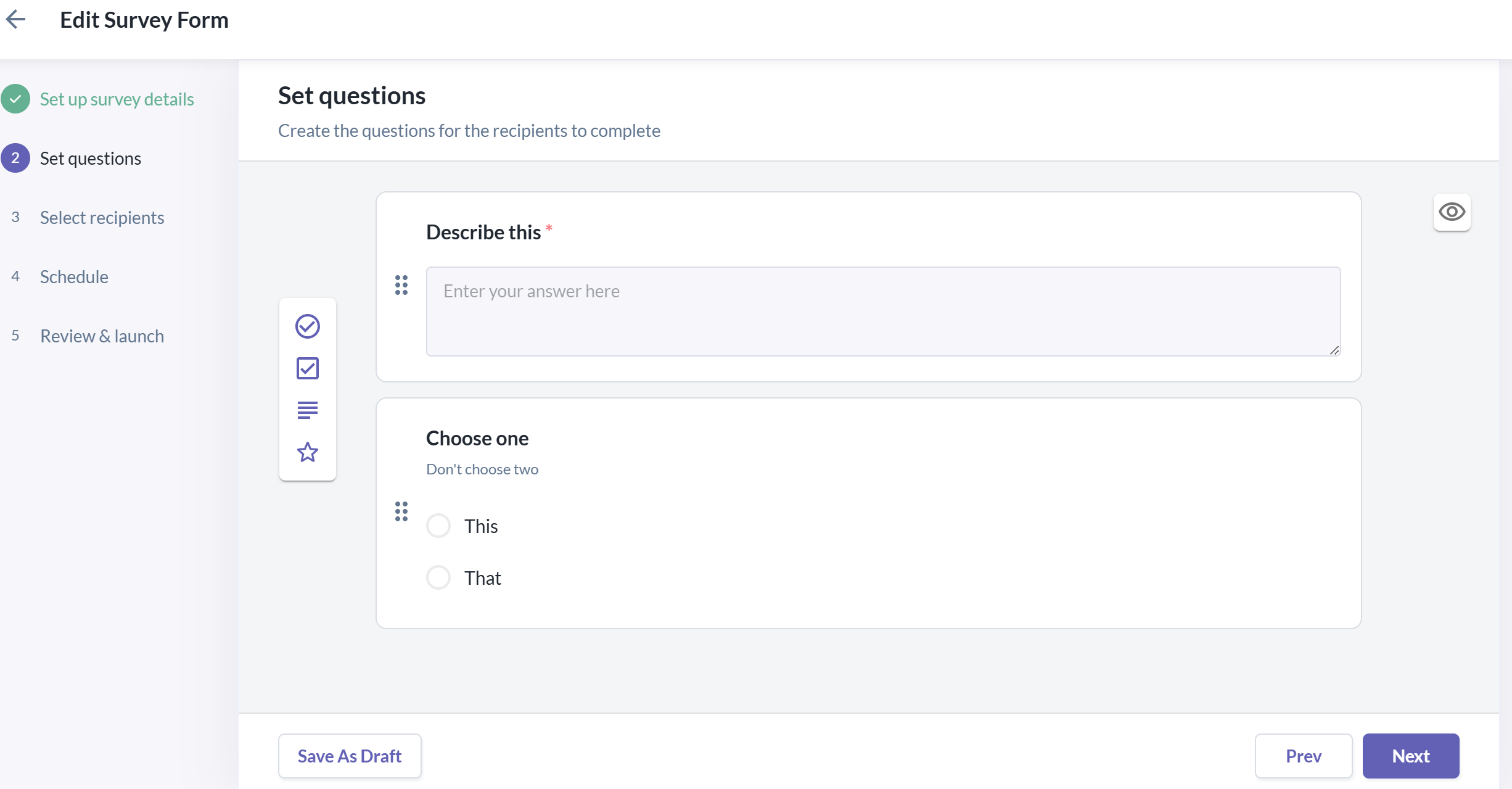The width and height of the screenshot is (1512, 789).
Task: Click drag handle of Choose one question
Action: pyautogui.click(x=401, y=511)
